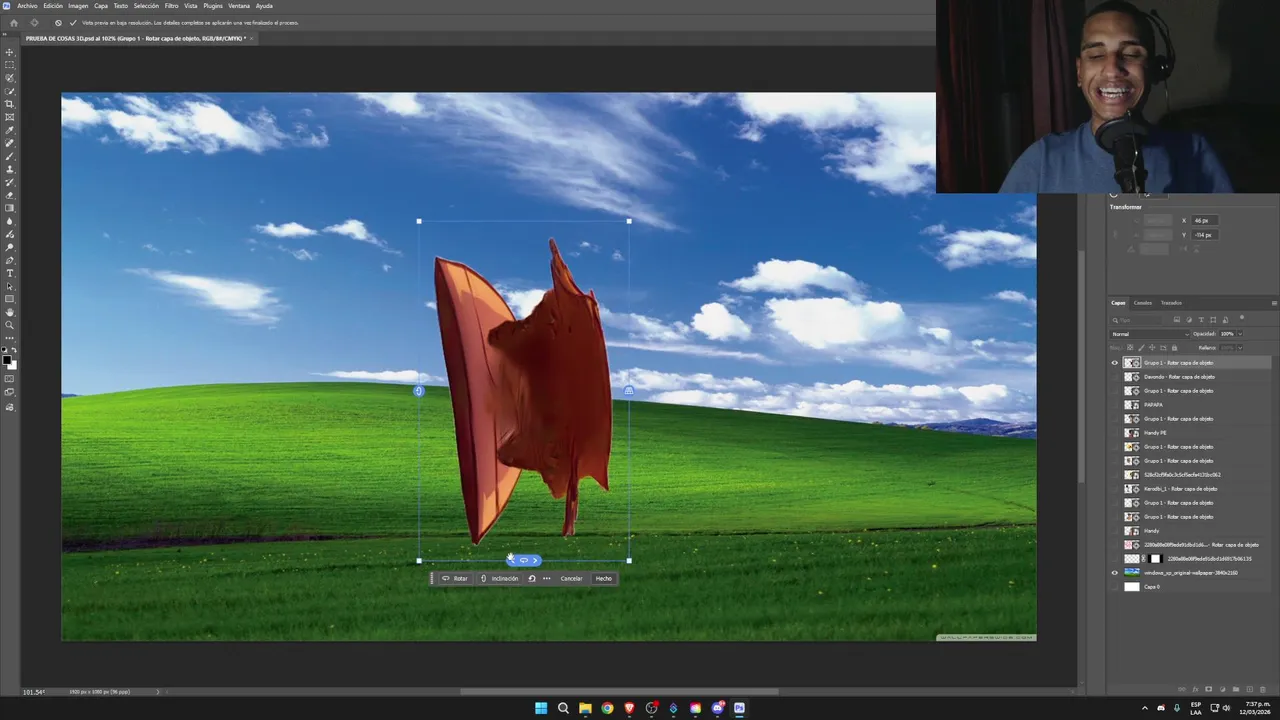Click the Inclinación button
The image size is (1280, 720).
[500, 578]
